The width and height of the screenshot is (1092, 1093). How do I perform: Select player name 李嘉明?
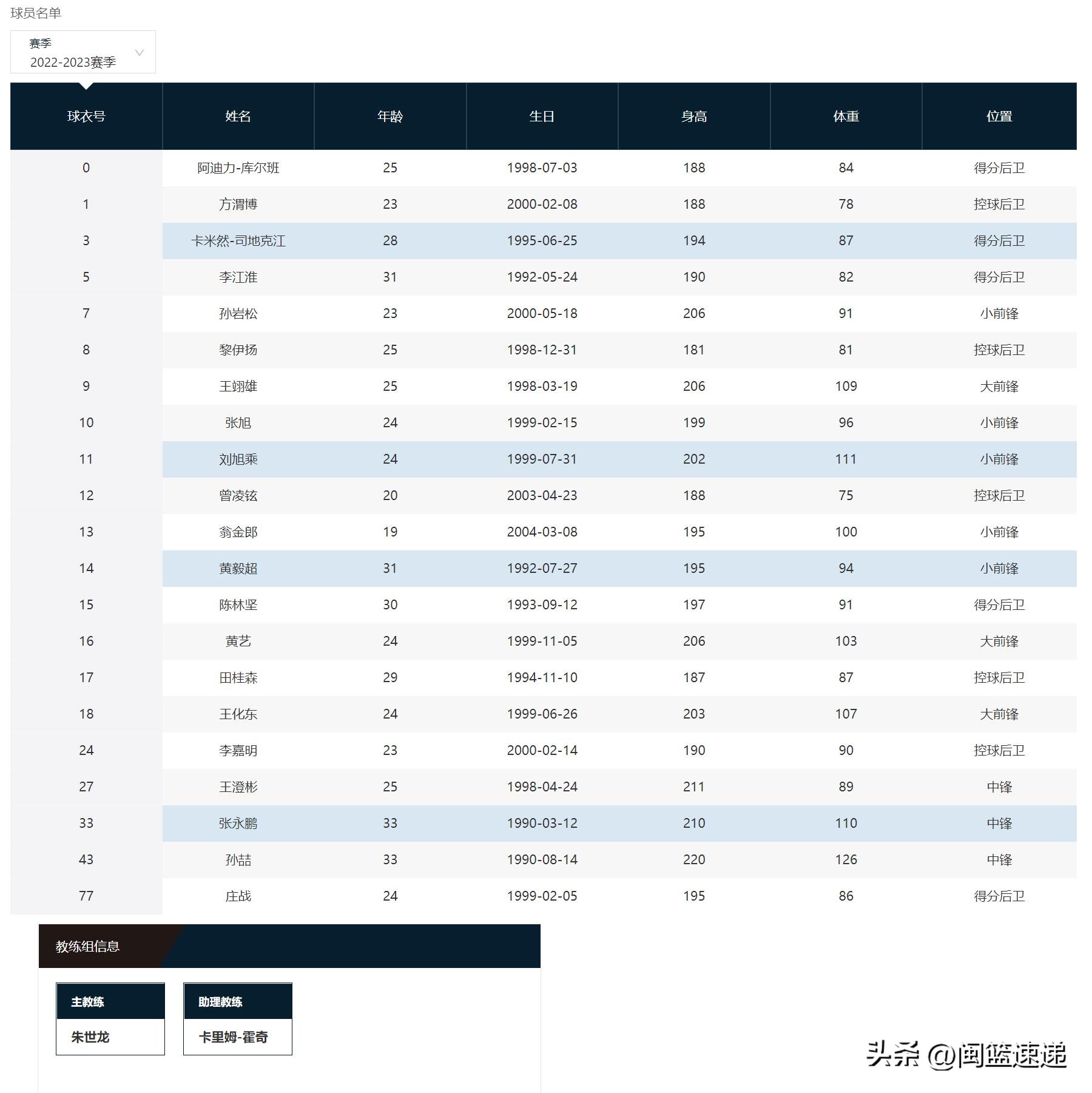pos(238,751)
